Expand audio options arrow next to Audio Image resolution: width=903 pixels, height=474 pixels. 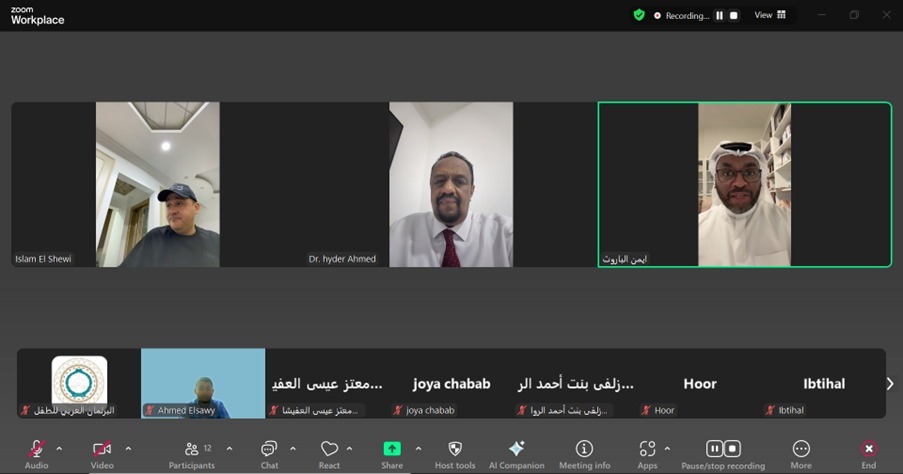point(59,449)
